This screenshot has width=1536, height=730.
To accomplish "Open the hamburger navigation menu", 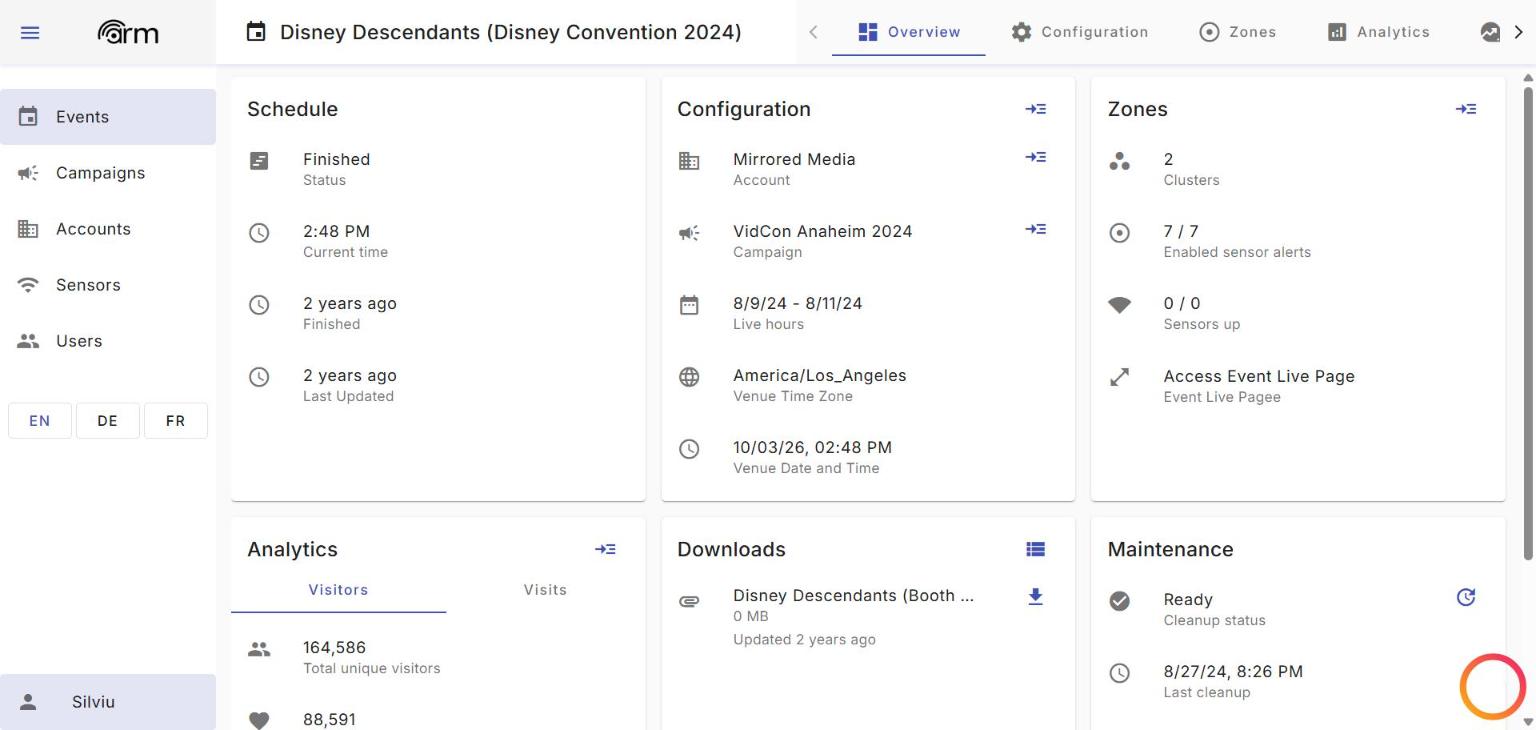I will tap(30, 33).
